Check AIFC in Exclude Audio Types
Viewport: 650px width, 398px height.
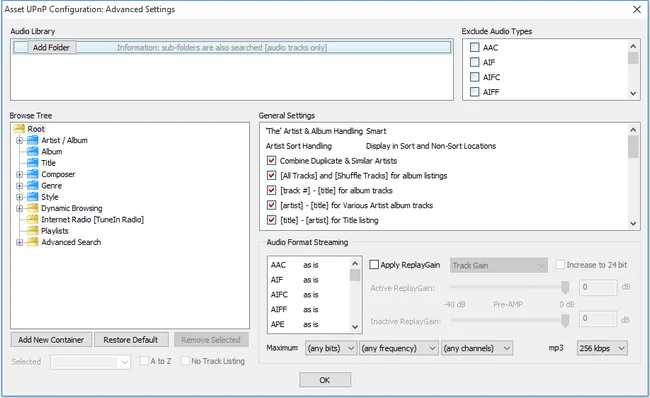pyautogui.click(x=474, y=77)
